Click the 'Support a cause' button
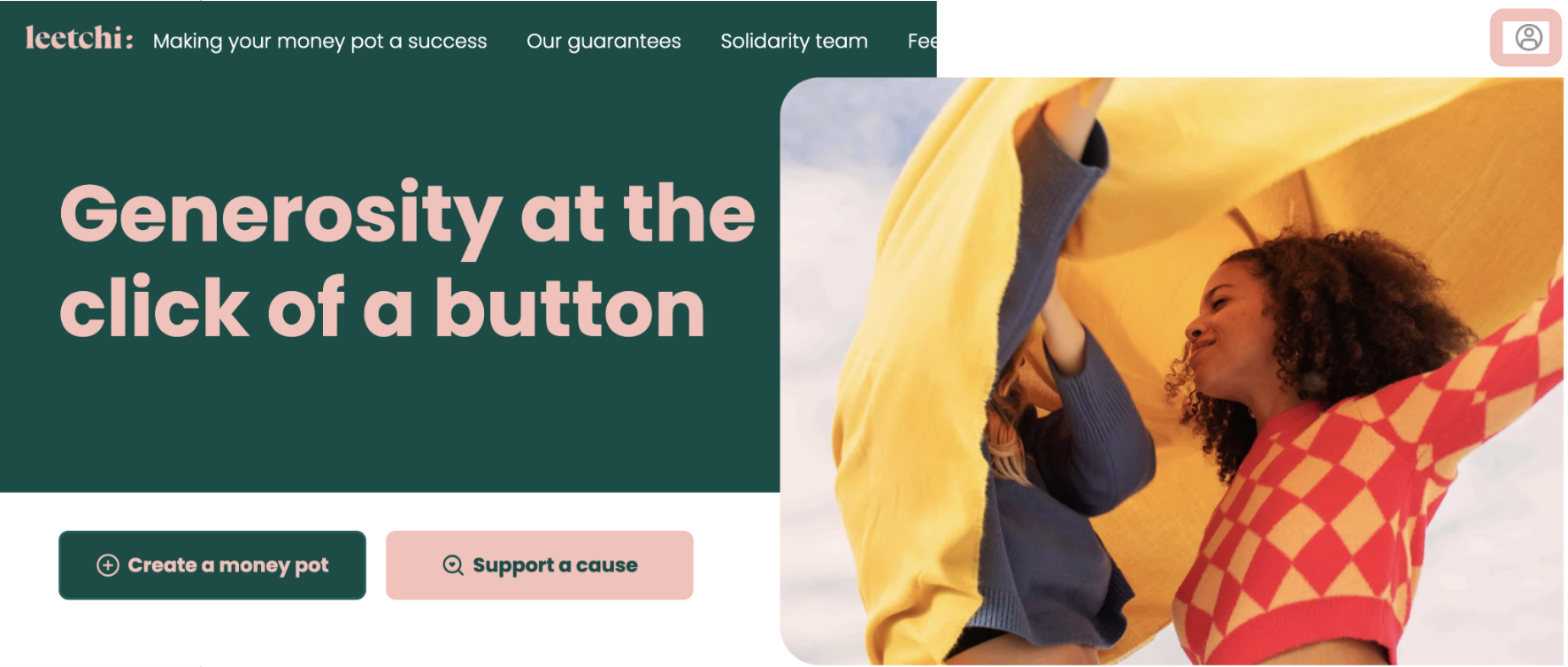Image resolution: width=1568 pixels, height=667 pixels. point(540,565)
